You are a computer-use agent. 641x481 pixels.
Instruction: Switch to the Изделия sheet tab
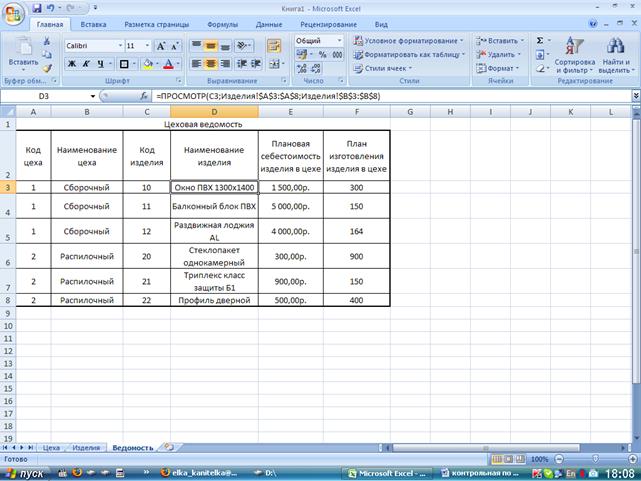87,448
